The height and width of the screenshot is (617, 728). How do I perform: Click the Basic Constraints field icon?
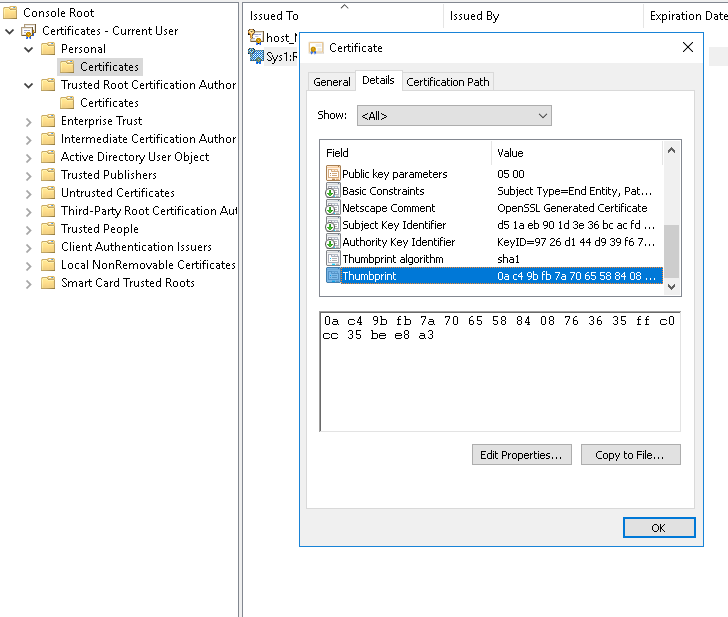point(333,191)
